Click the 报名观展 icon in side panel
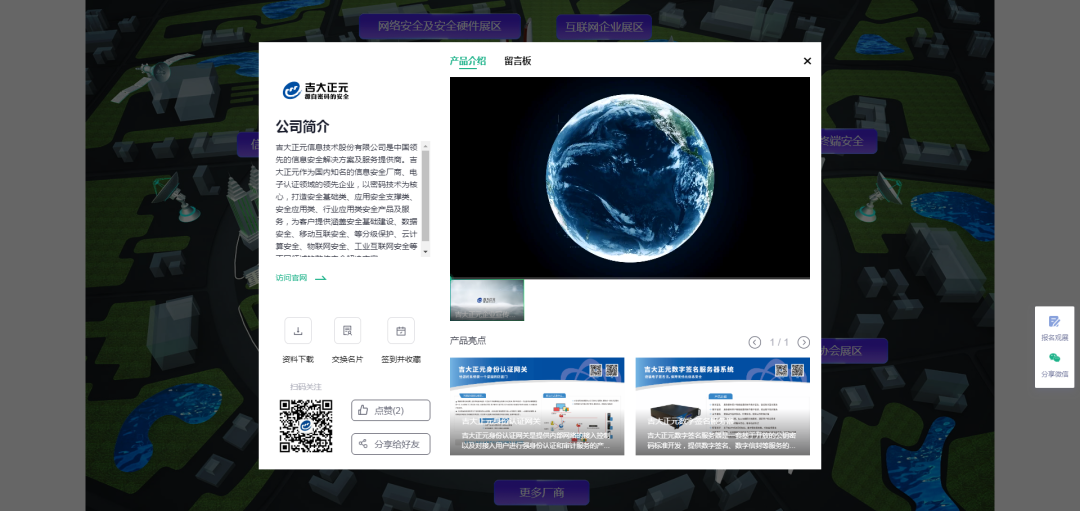Screen dimensions: 1080x511 tap(1054, 322)
